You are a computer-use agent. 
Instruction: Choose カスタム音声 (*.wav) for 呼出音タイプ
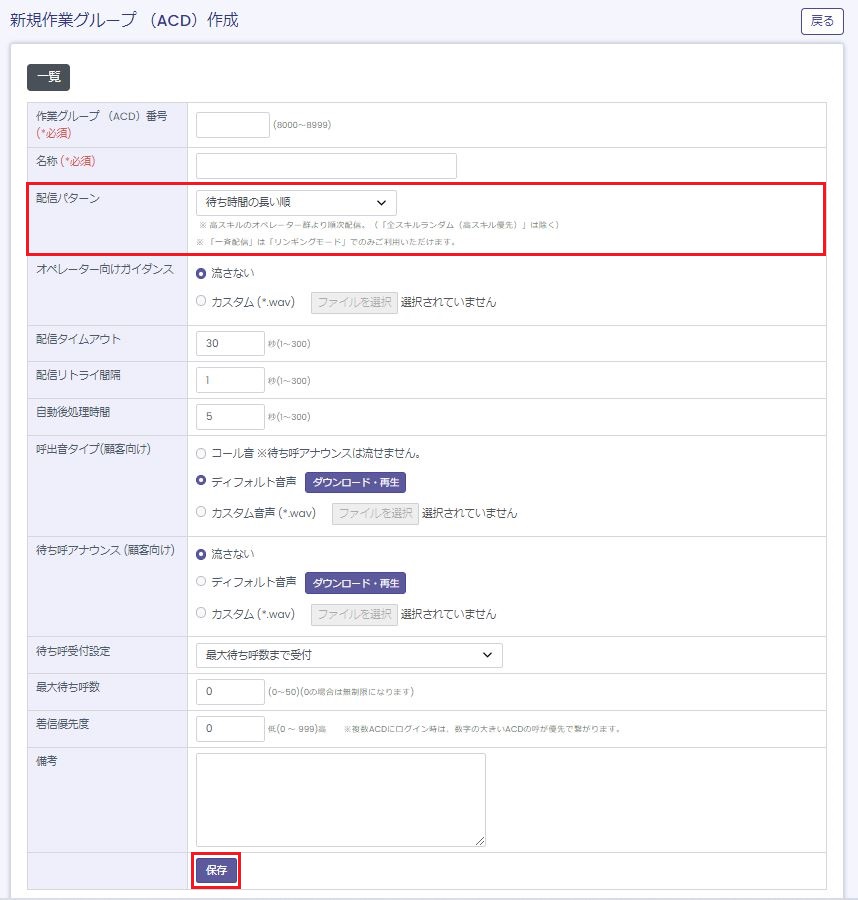tap(202, 512)
